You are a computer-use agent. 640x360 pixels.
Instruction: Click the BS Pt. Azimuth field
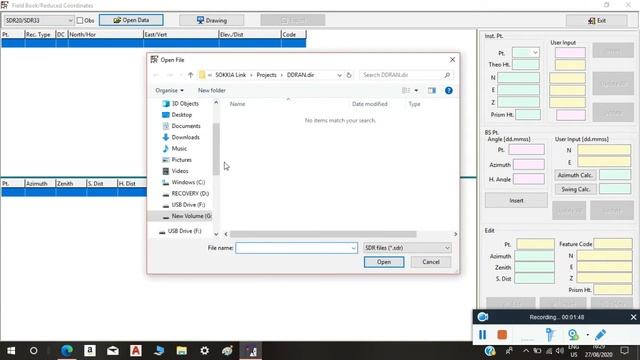(x=529, y=164)
